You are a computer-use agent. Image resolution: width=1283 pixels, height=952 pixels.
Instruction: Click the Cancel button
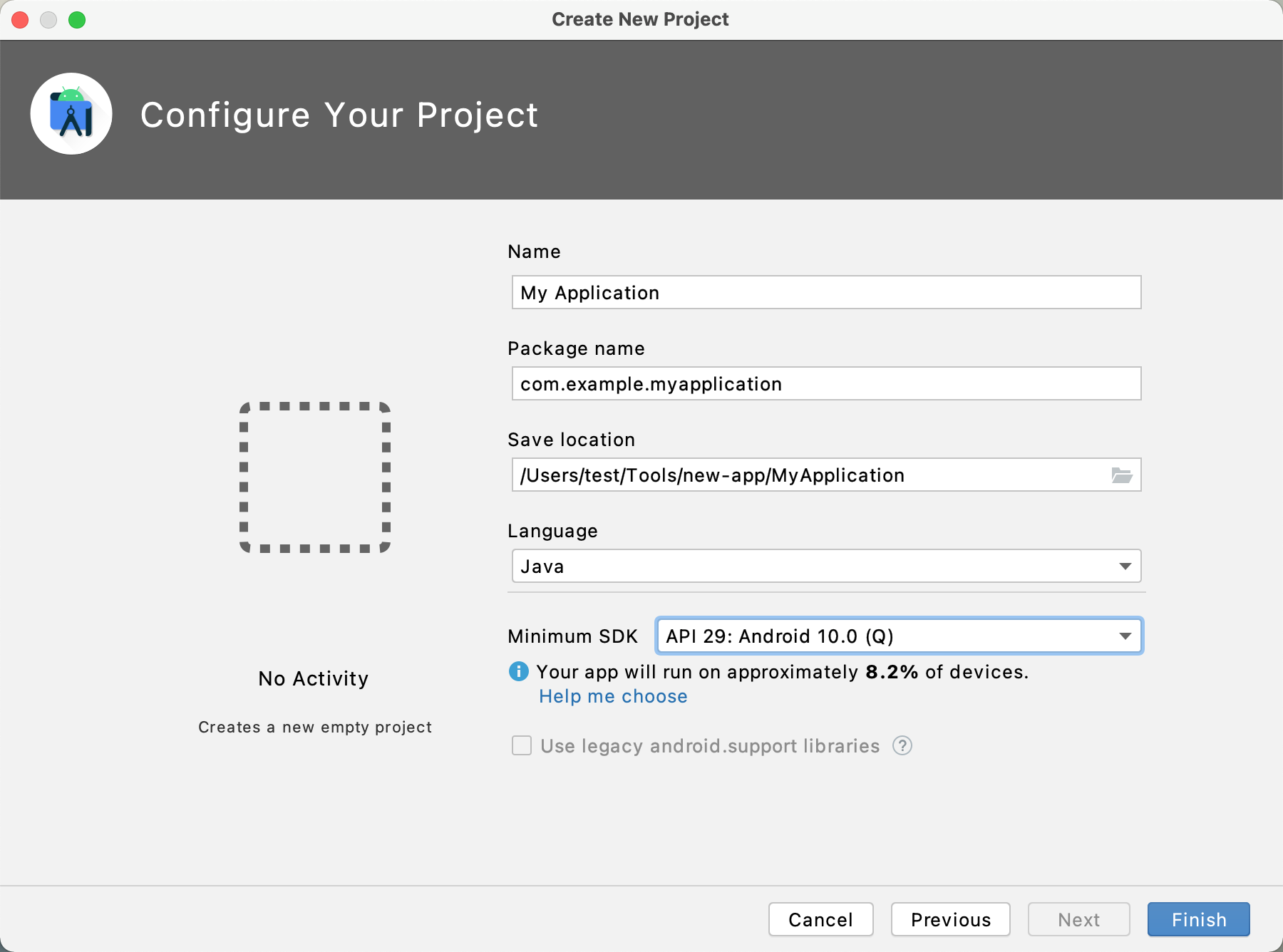point(820,919)
